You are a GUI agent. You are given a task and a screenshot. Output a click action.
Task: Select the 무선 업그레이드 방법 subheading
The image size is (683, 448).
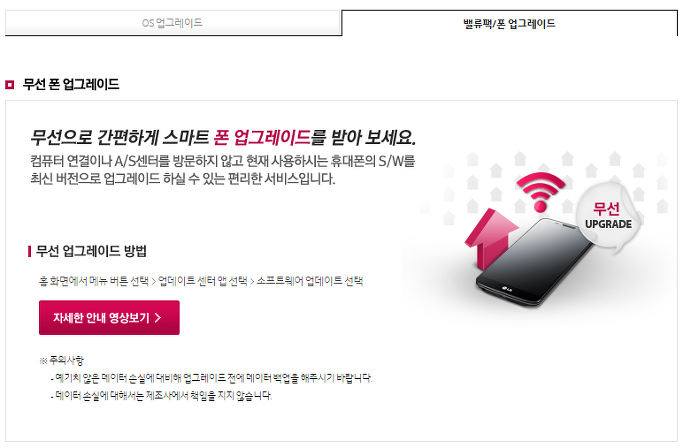(91, 251)
